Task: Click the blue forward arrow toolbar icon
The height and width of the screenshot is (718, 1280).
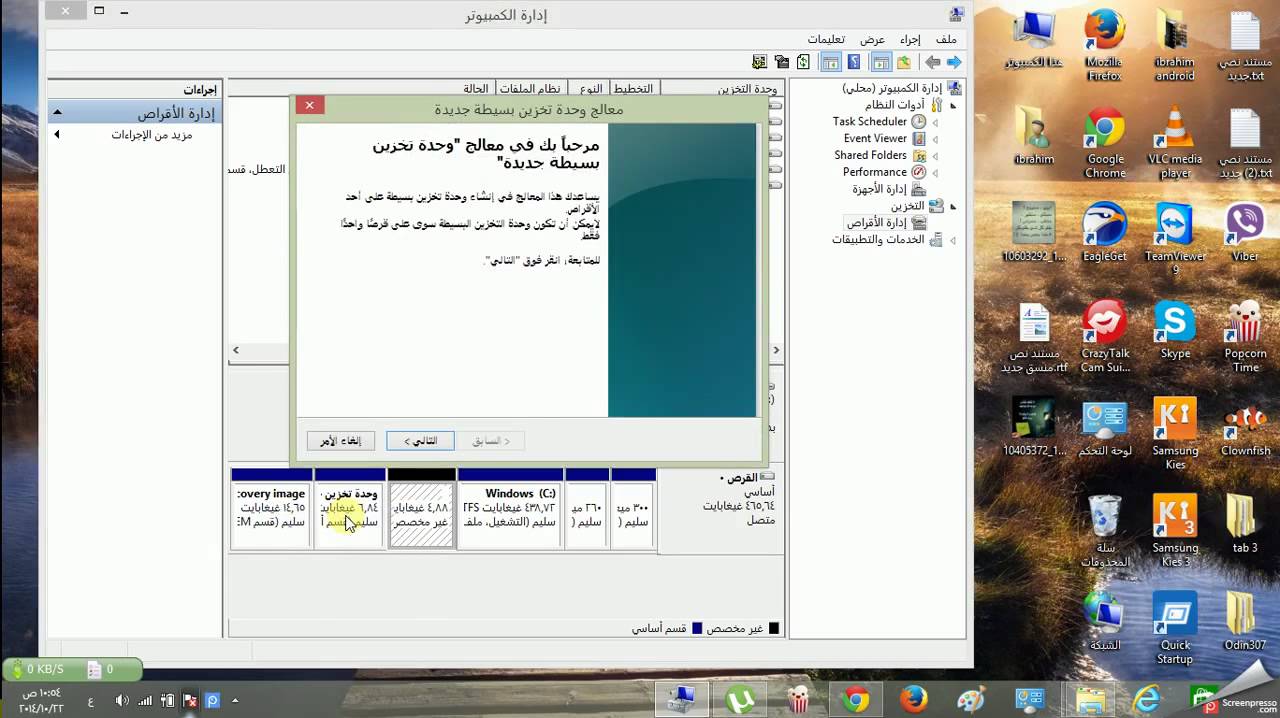Action: pos(954,62)
